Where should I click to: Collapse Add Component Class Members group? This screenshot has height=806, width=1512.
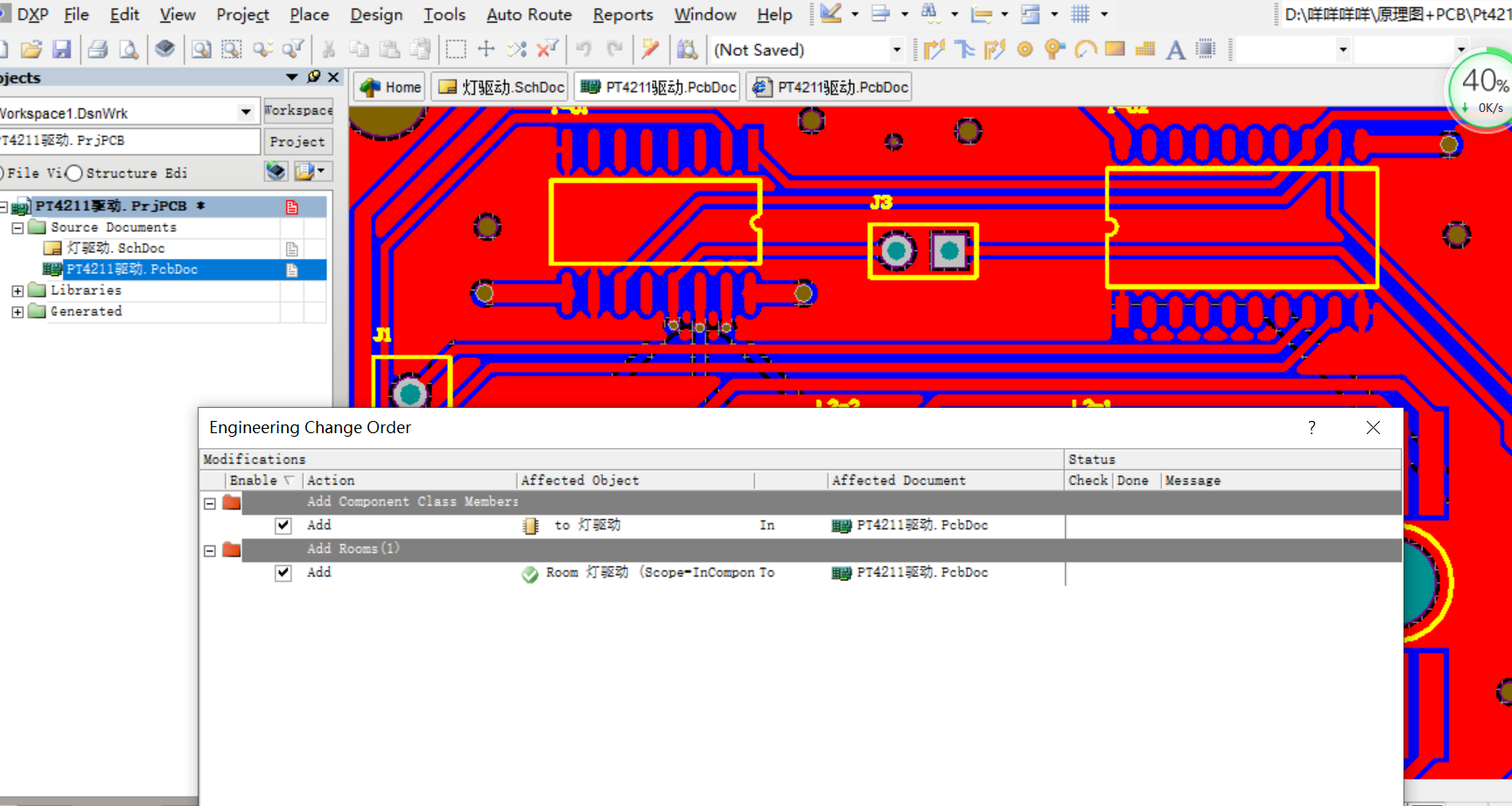click(210, 503)
